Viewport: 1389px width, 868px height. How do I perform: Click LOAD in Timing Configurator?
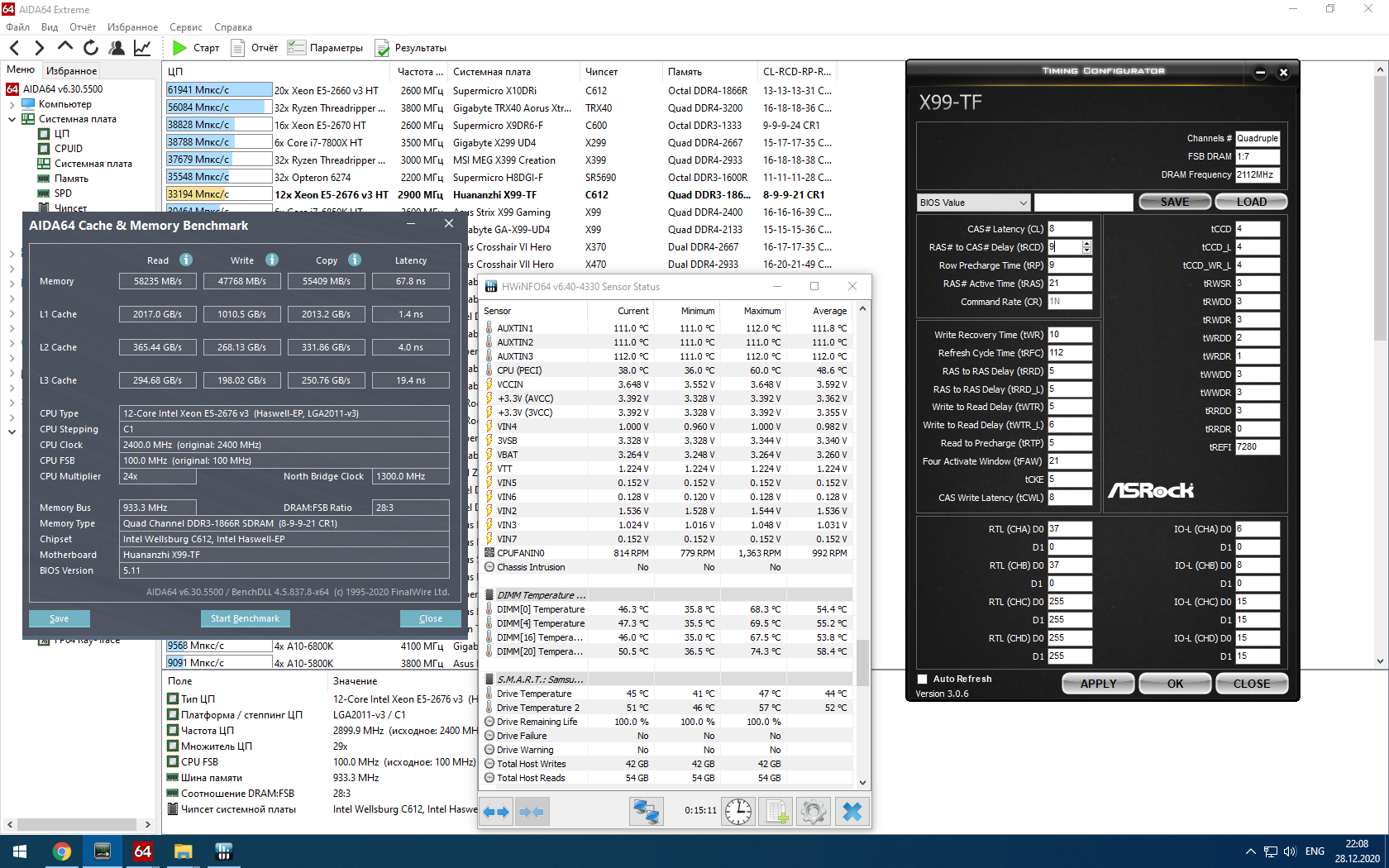pos(1252,202)
